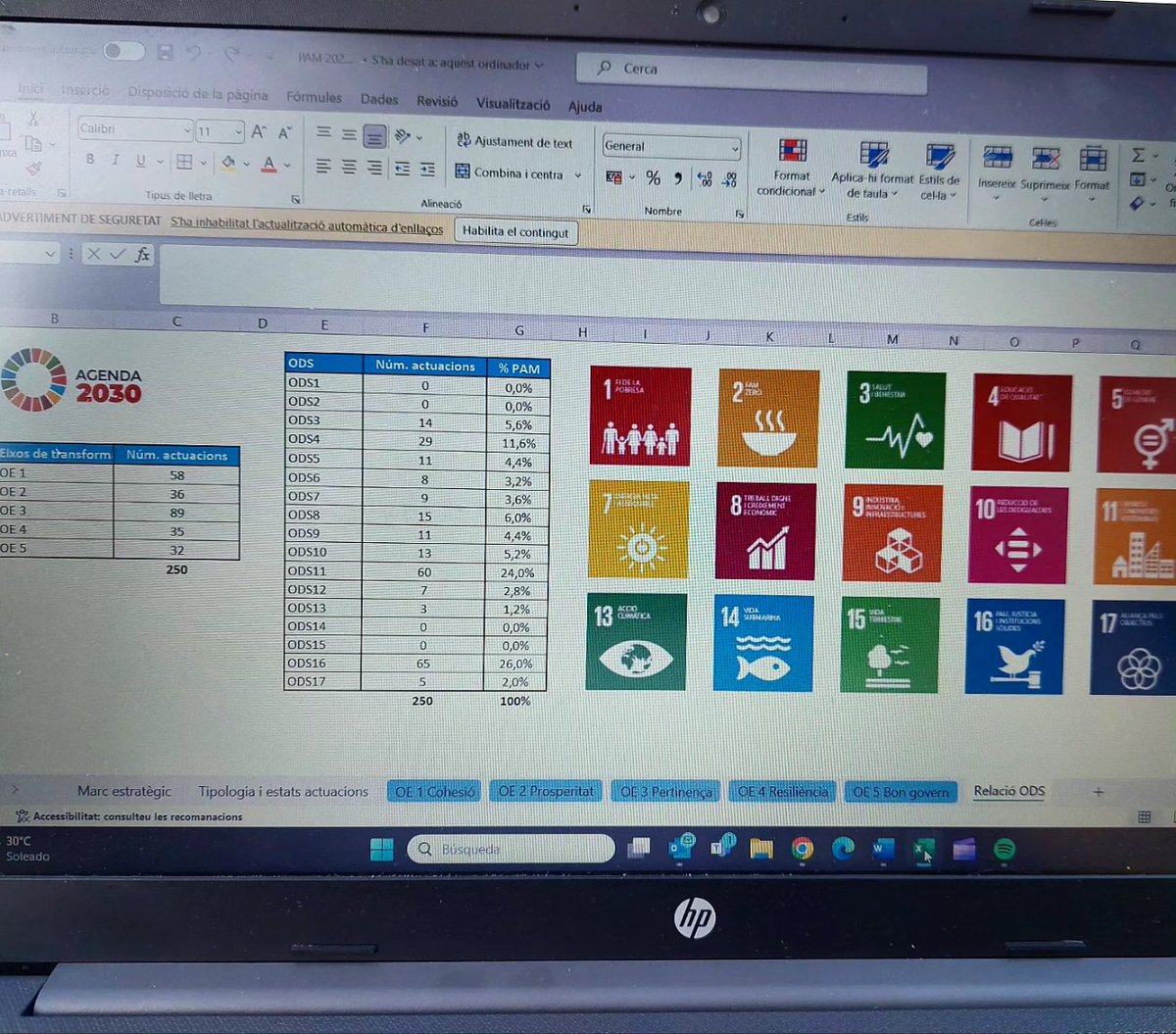
Task: Increase font size with larger A
Action: coord(259,131)
